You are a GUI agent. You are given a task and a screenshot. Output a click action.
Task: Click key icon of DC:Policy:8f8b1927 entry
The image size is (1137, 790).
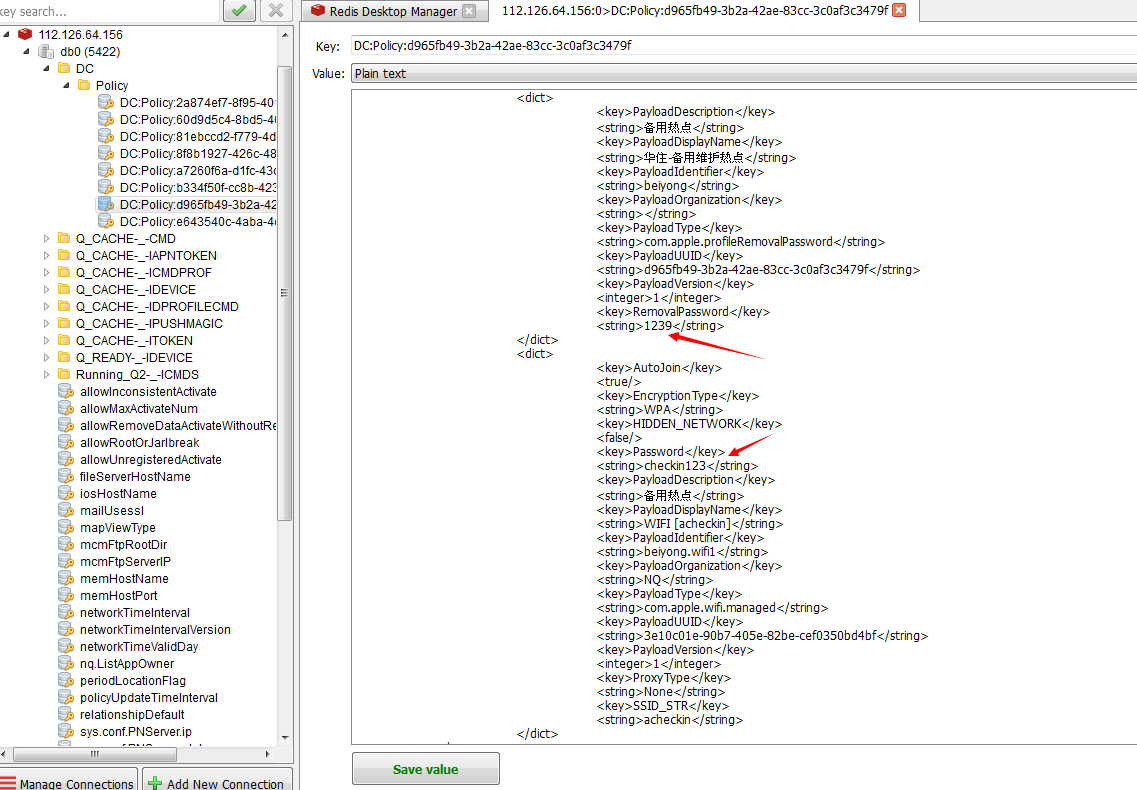click(x=106, y=153)
